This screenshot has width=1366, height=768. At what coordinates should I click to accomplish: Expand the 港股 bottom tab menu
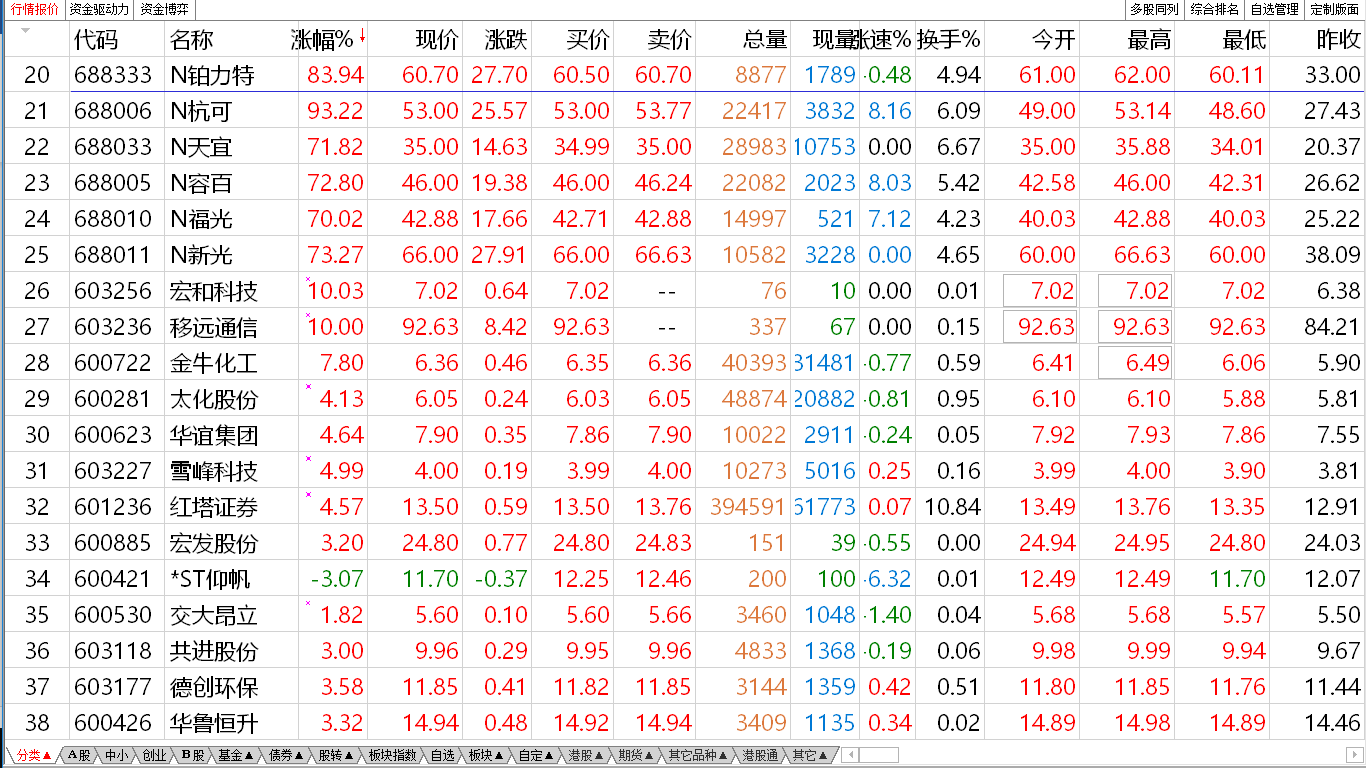(x=587, y=755)
